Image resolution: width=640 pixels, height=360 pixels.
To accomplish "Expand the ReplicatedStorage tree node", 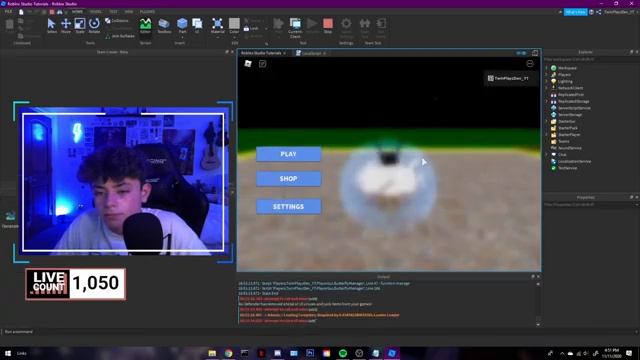I will pos(547,101).
